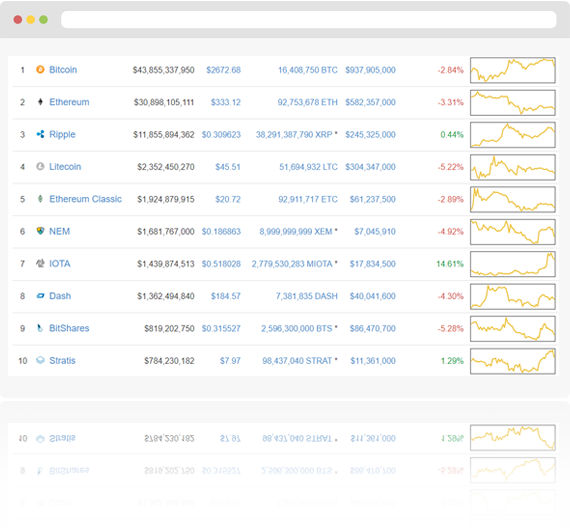This screenshot has width=570, height=528.
Task: Open the IOTA currency link
Action: 60,264
